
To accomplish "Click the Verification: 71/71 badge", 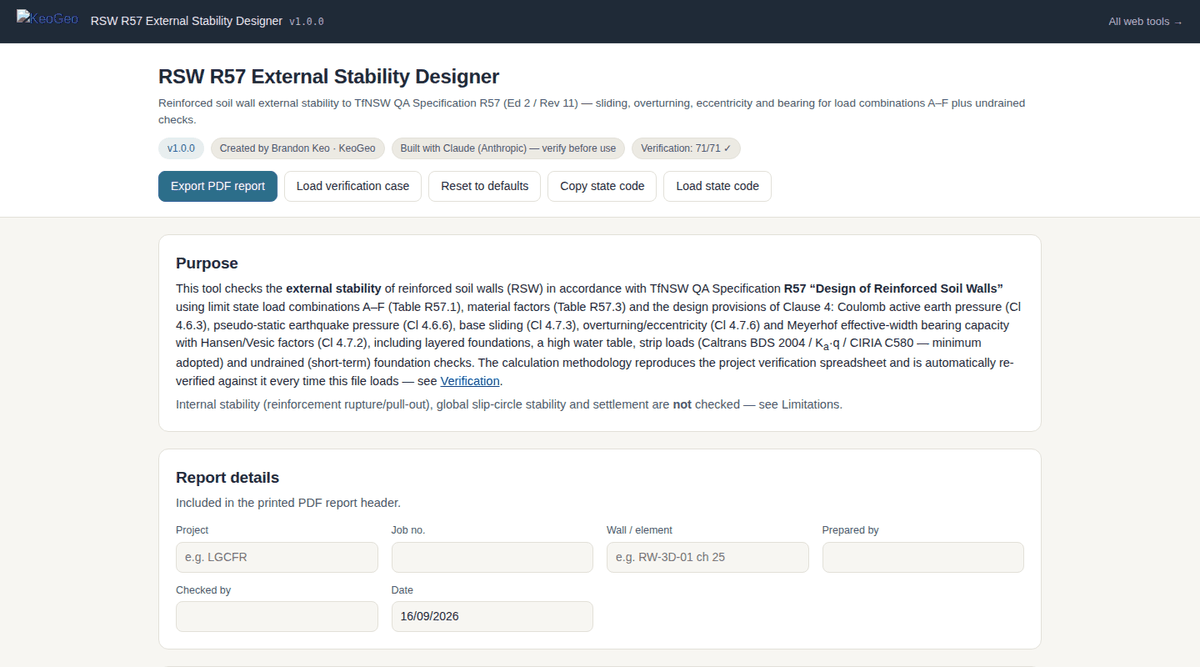I will 686,148.
